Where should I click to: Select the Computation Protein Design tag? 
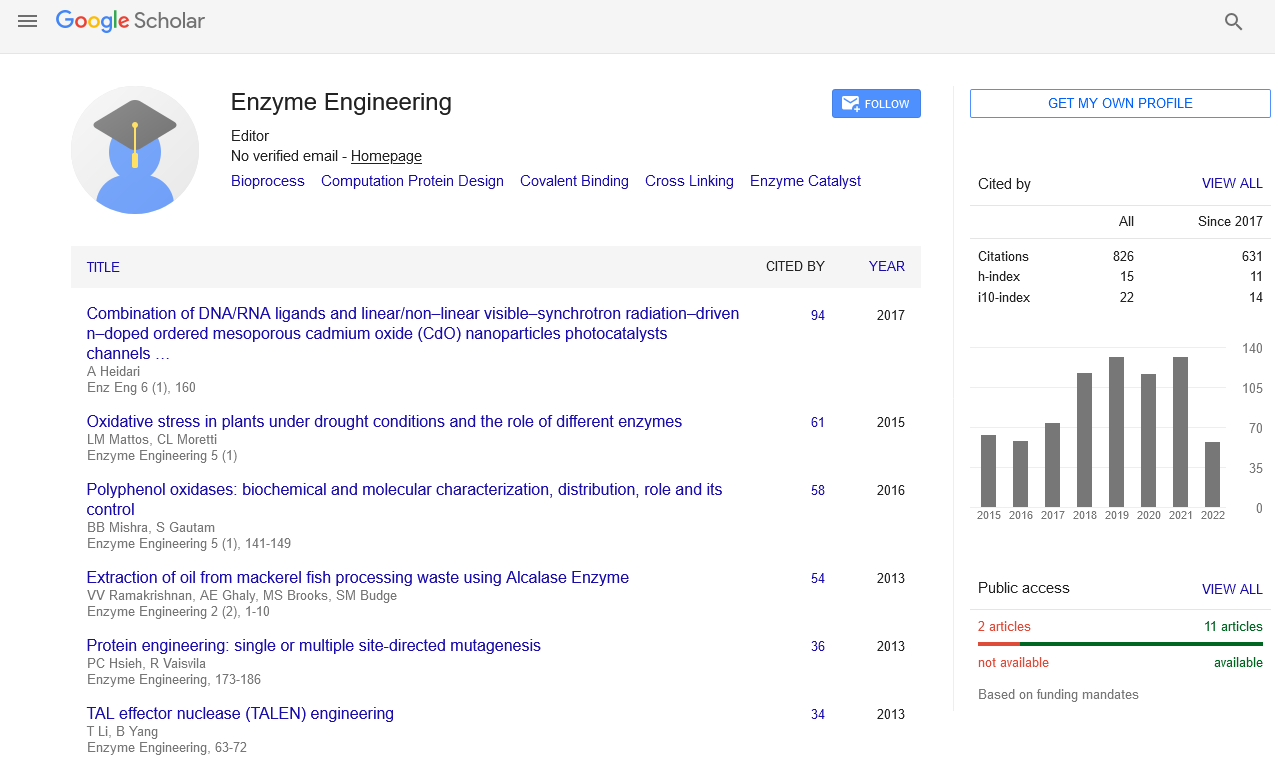412,181
